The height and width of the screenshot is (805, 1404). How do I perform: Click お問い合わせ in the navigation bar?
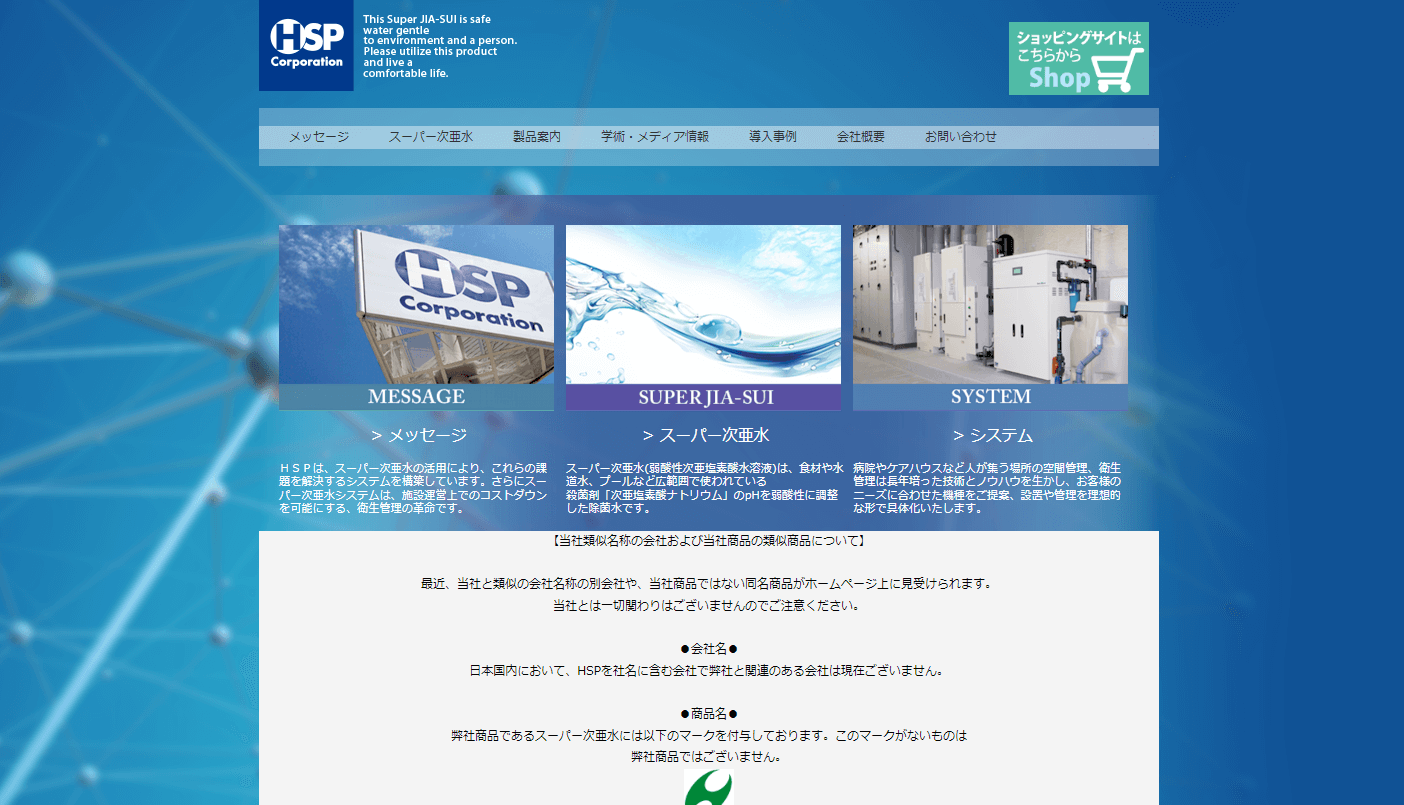[961, 137]
